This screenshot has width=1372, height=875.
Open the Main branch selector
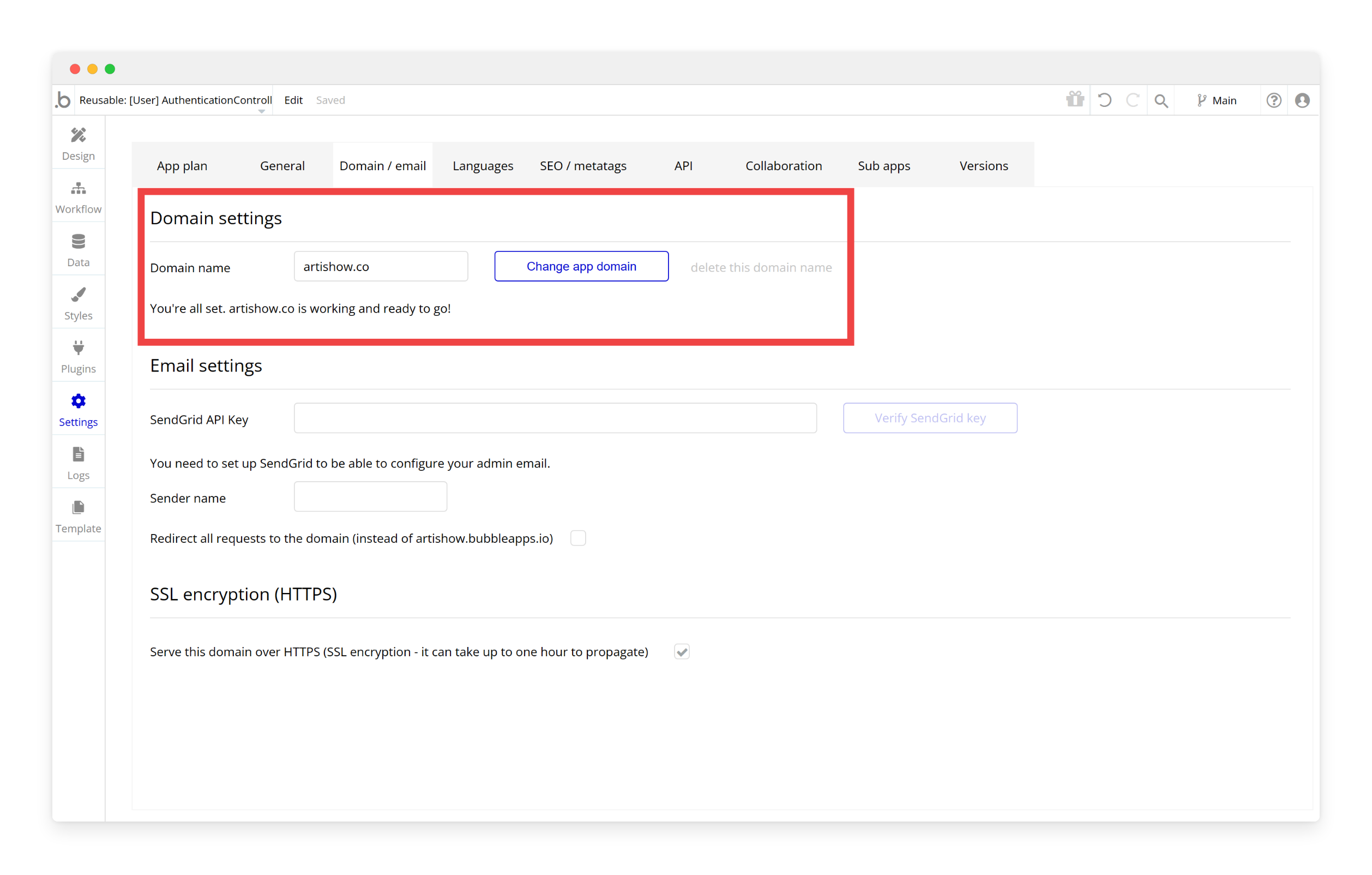click(x=1216, y=100)
